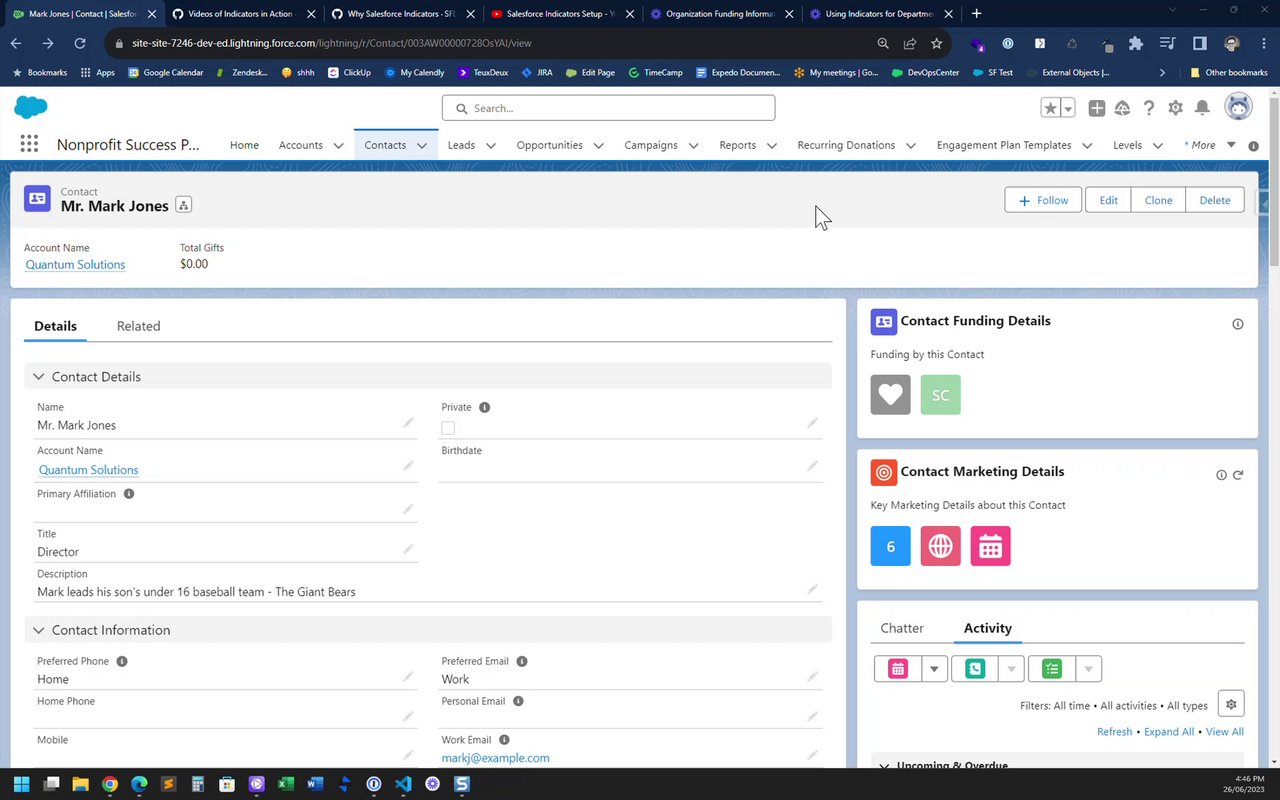Show help for Primary Affiliation field

129,494
